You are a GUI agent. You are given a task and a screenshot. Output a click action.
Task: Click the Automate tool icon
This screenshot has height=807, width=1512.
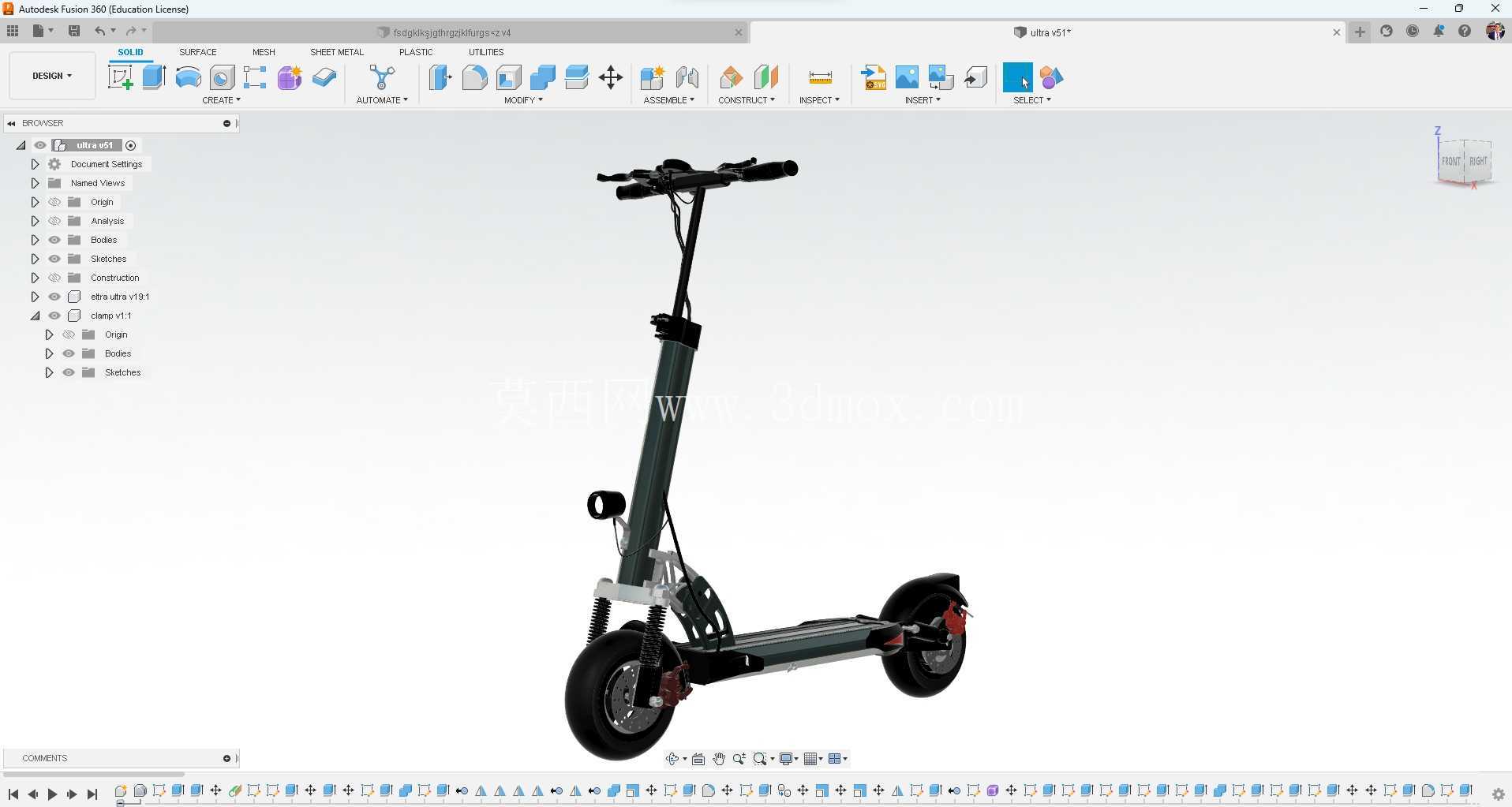coord(382,77)
